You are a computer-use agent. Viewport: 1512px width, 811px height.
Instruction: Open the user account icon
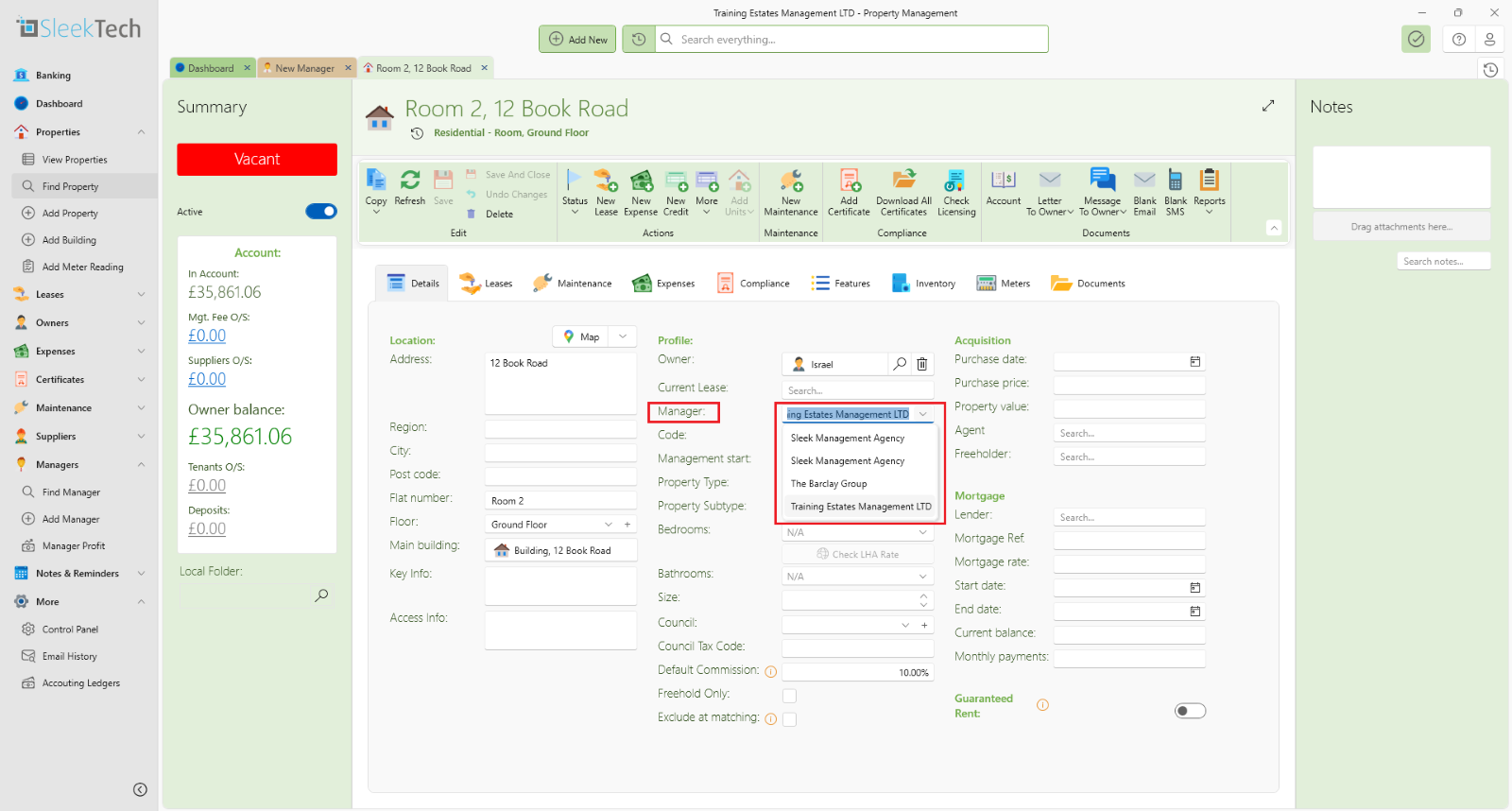point(1489,39)
